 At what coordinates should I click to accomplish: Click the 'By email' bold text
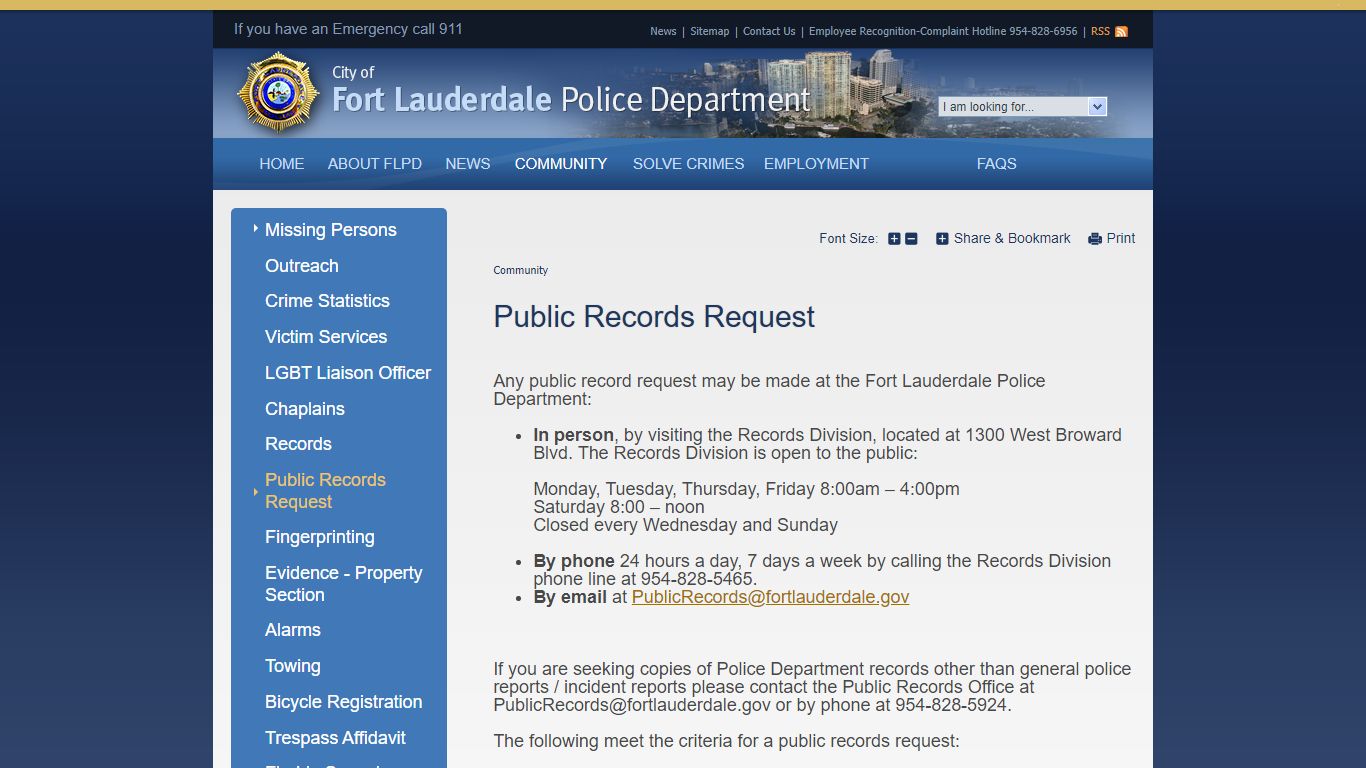570,597
